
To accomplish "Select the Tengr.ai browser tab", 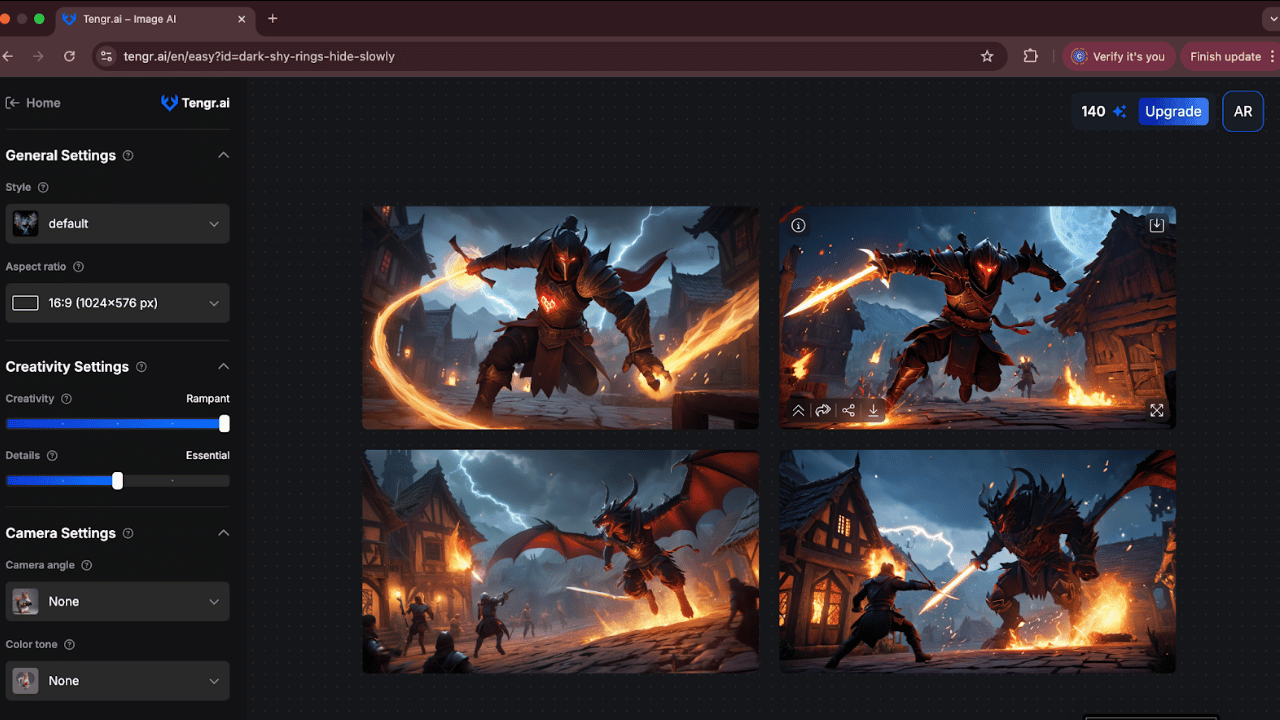I will click(150, 19).
